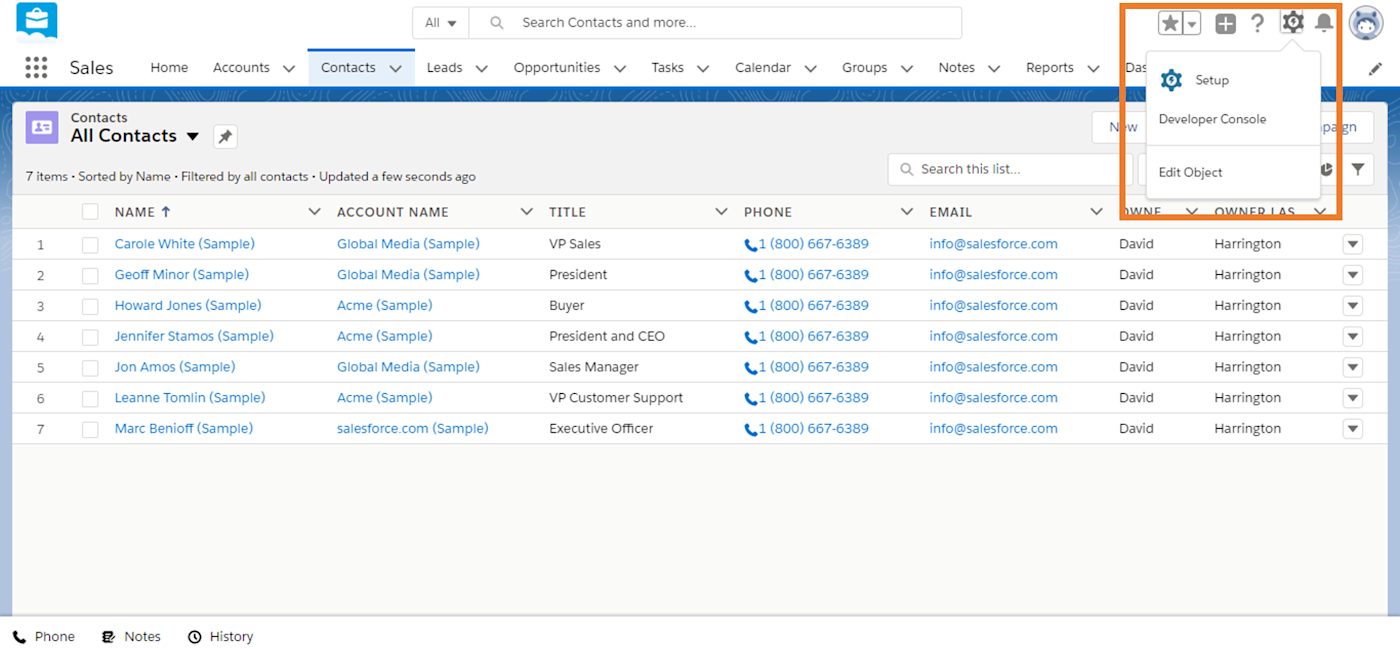Open the Name column options chevron
The image size is (1400, 649).
[314, 212]
